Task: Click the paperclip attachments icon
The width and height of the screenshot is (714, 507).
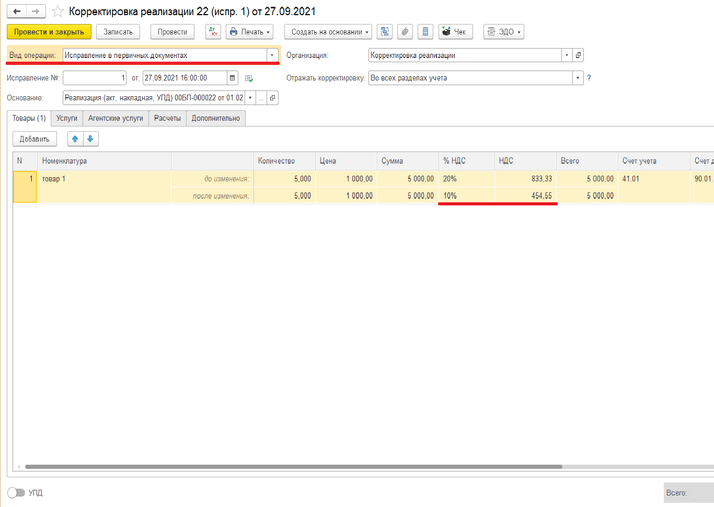Action: 405,32
